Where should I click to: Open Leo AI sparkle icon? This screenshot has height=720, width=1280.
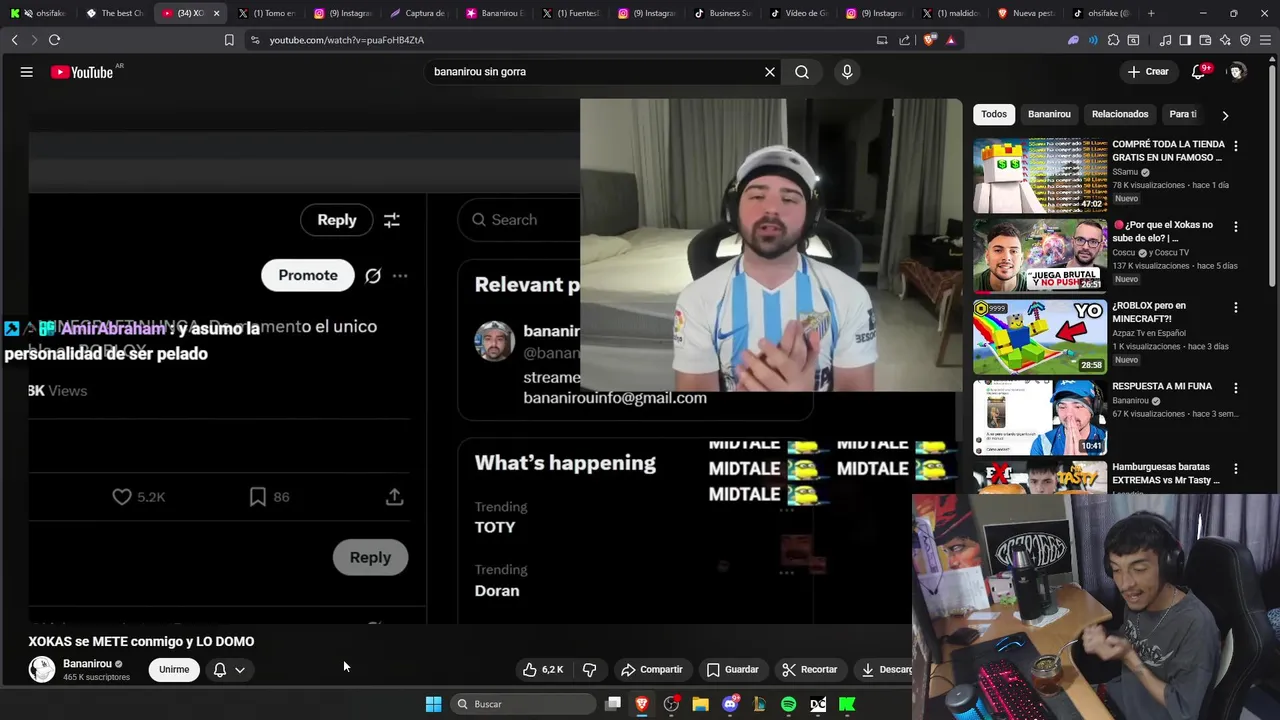point(1225,40)
